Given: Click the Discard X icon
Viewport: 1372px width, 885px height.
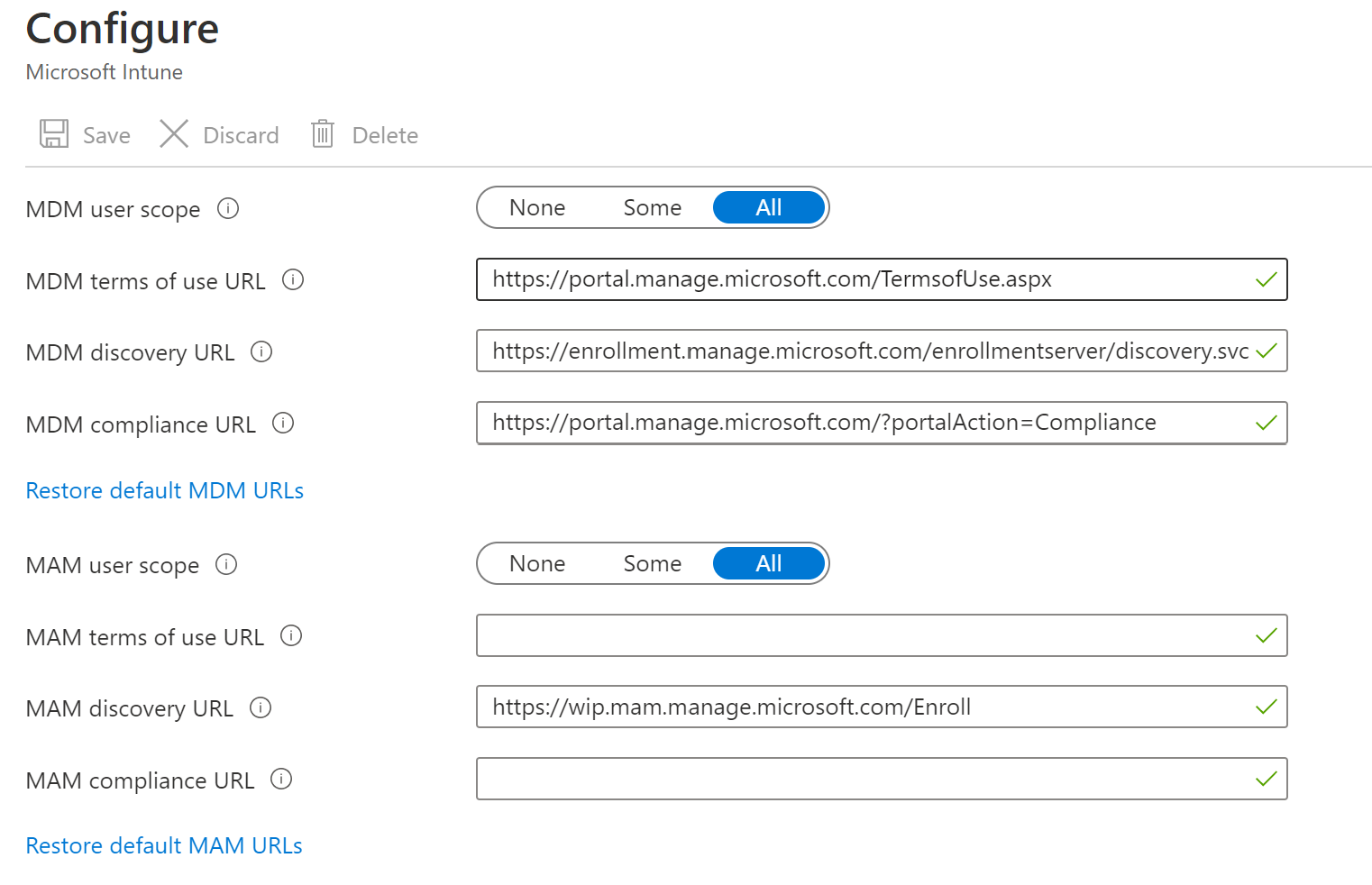Looking at the screenshot, I should pos(173,134).
